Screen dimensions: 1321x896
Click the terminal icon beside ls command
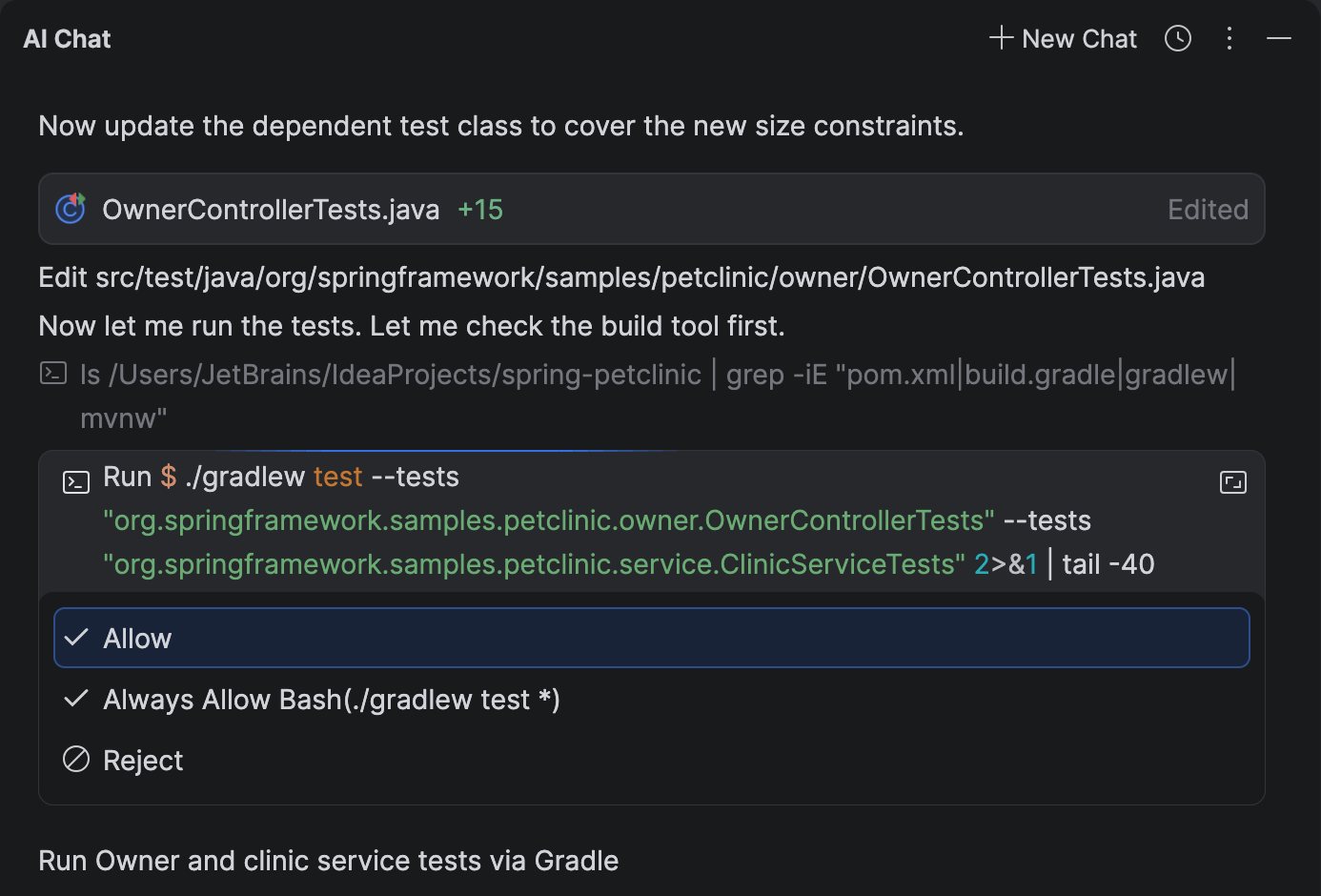point(53,373)
